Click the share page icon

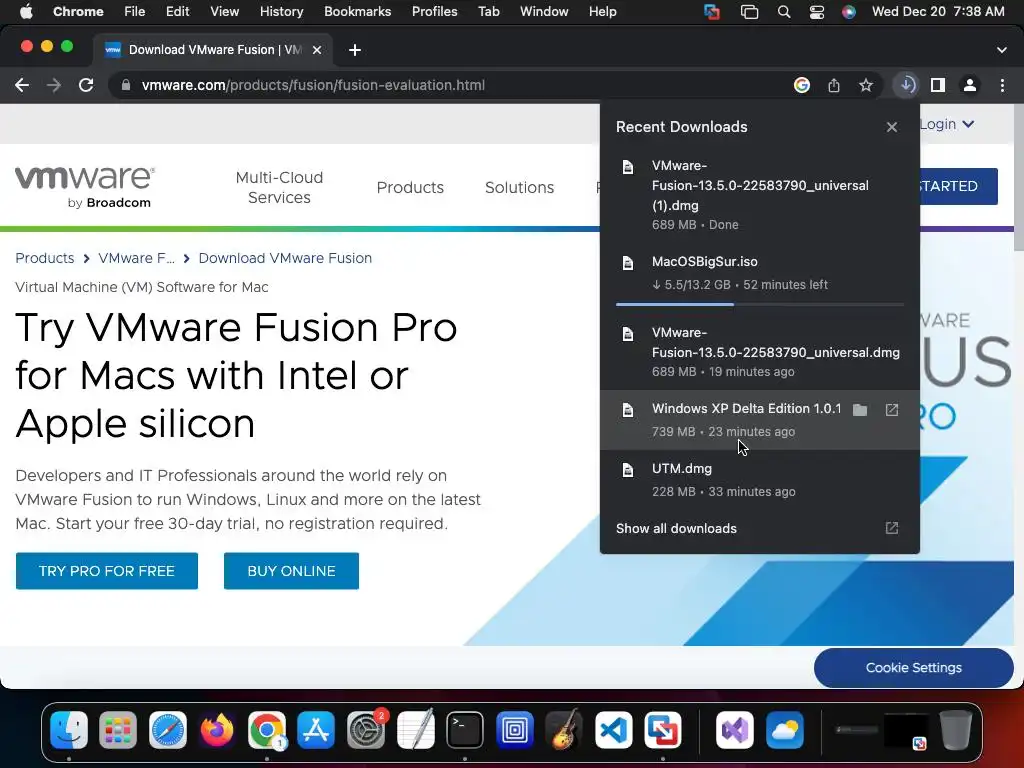tap(834, 85)
